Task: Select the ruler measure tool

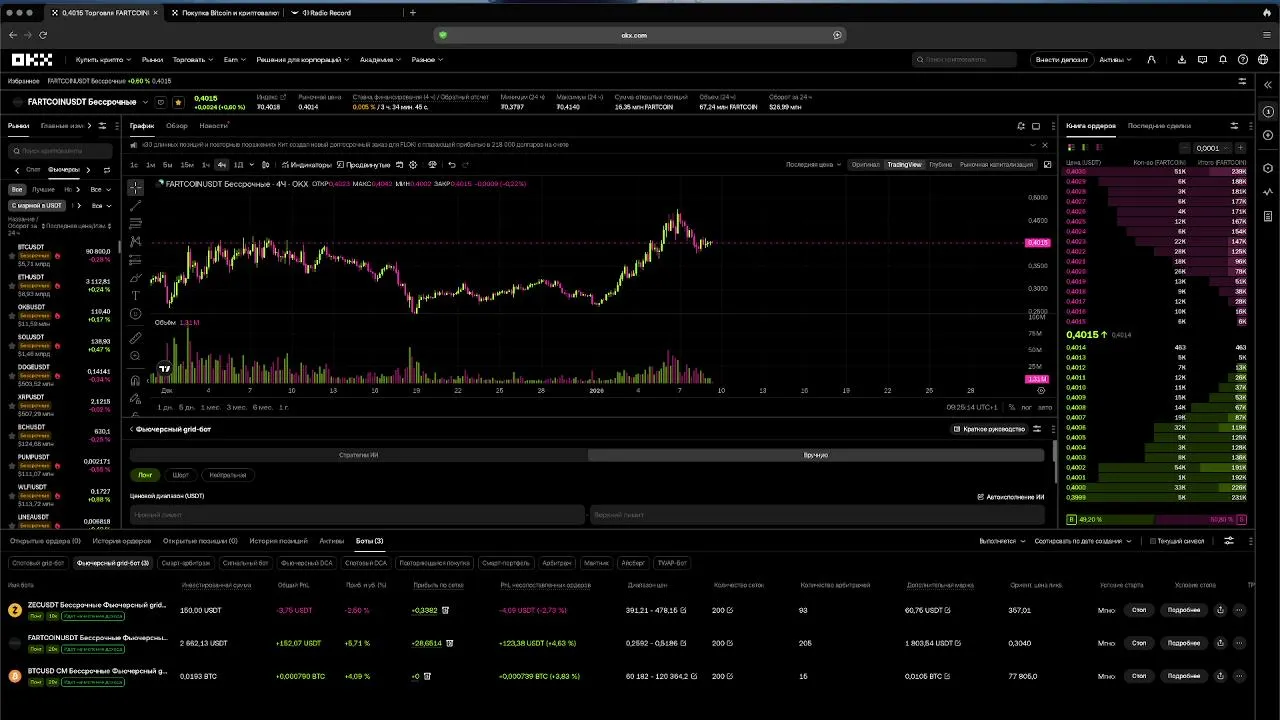Action: pyautogui.click(x=135, y=337)
